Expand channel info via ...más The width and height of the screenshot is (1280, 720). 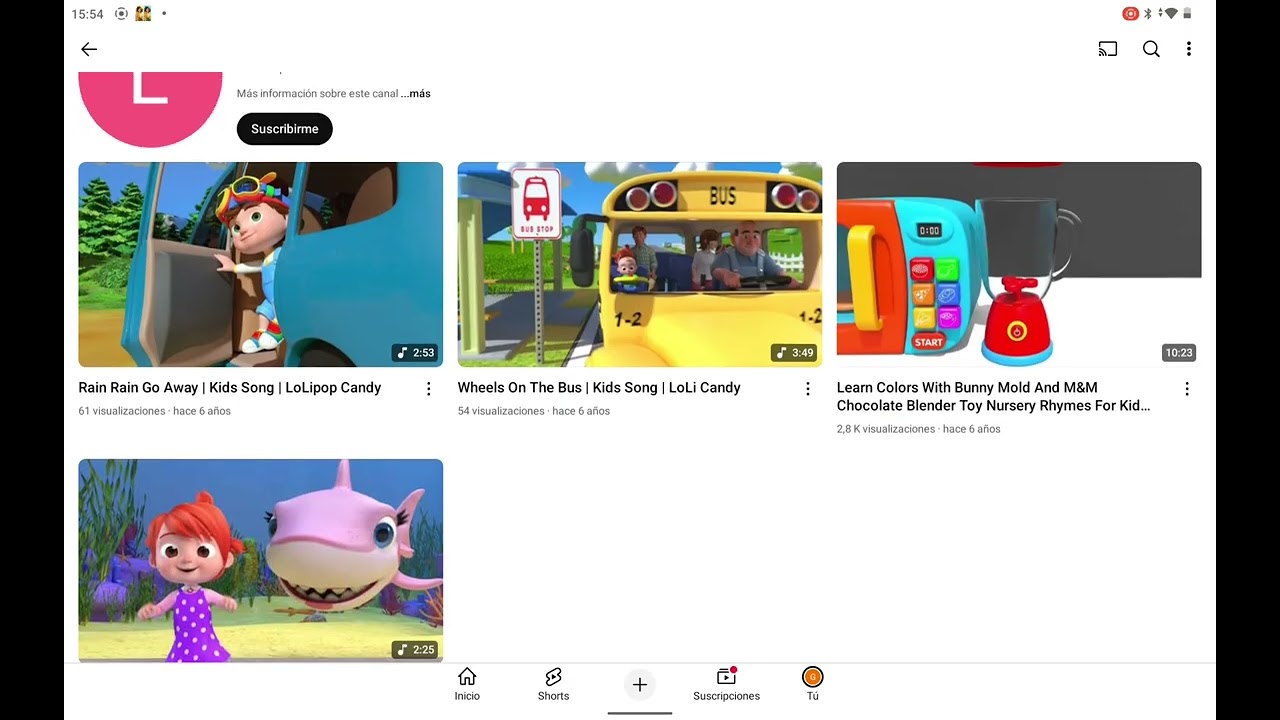(416, 94)
